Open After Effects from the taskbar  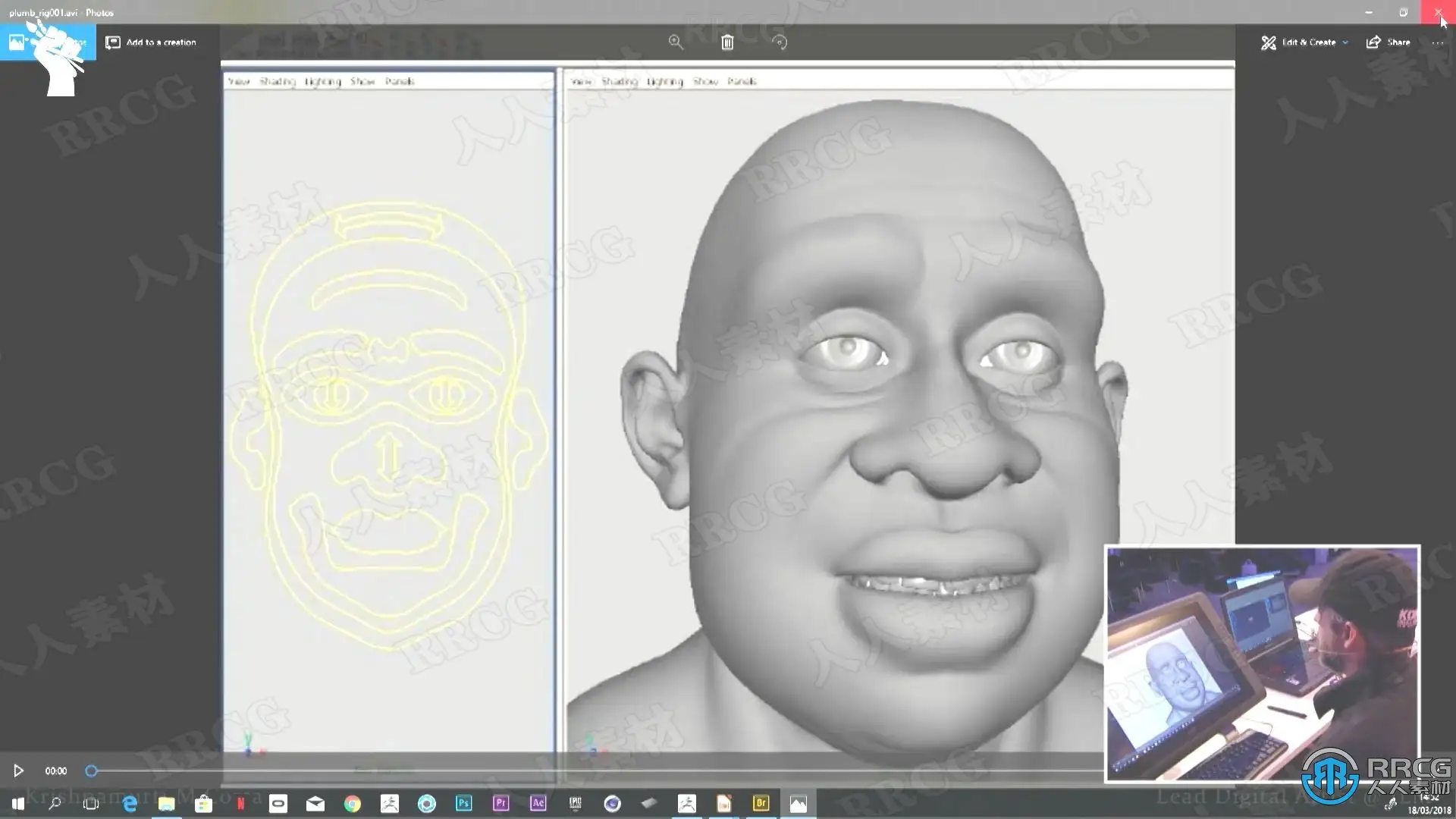pos(538,803)
